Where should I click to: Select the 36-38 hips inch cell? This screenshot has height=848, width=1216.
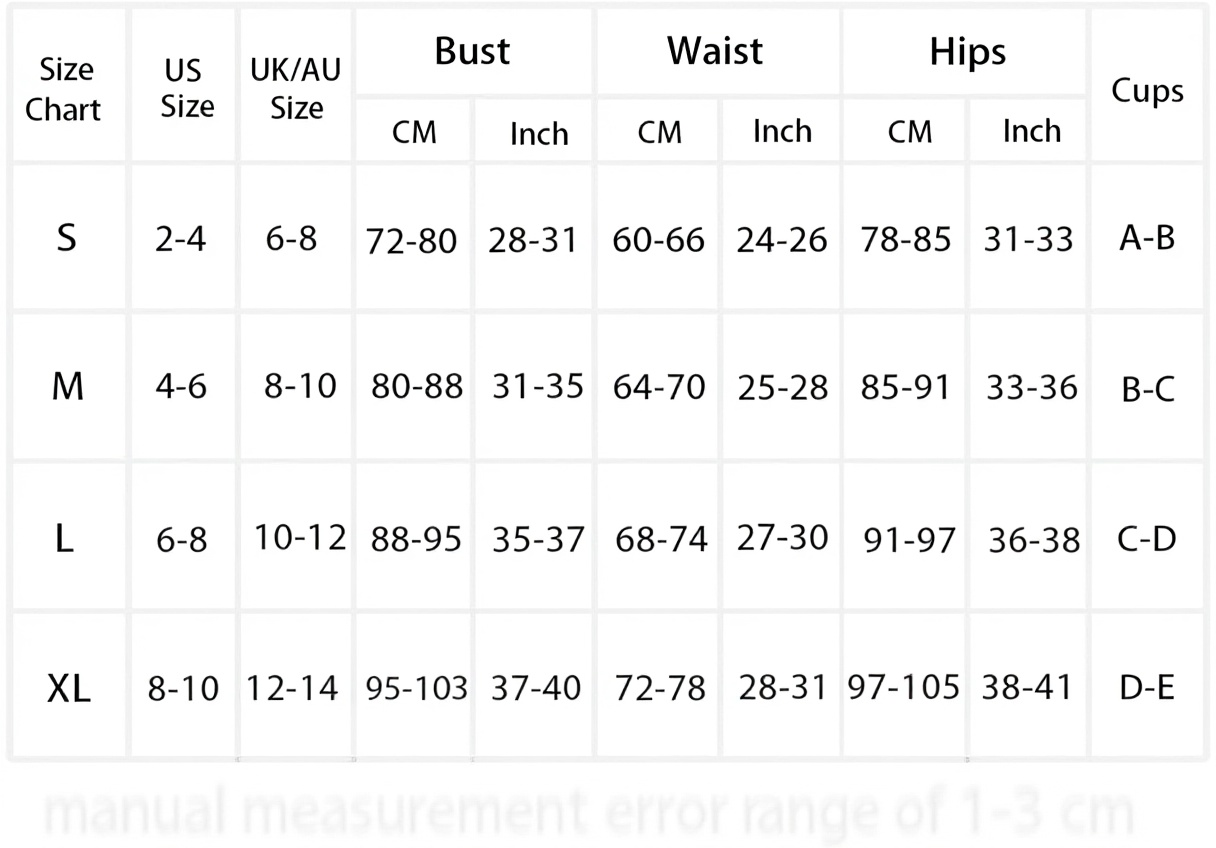point(1033,540)
